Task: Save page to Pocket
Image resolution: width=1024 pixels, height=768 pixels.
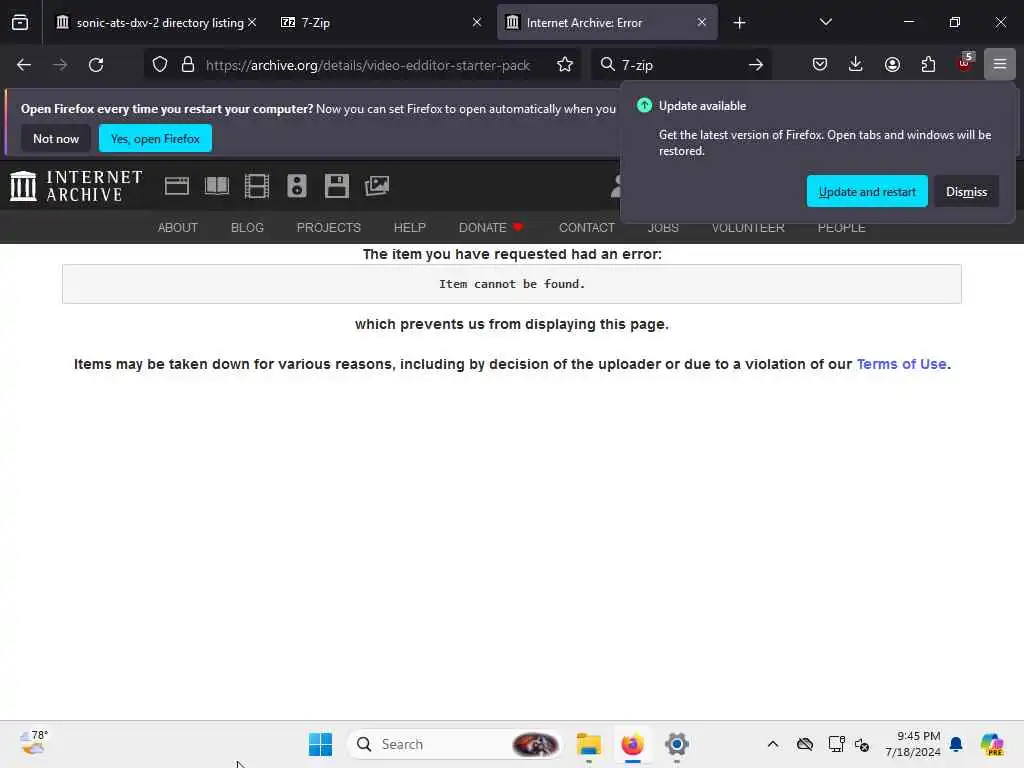Action: coord(820,64)
